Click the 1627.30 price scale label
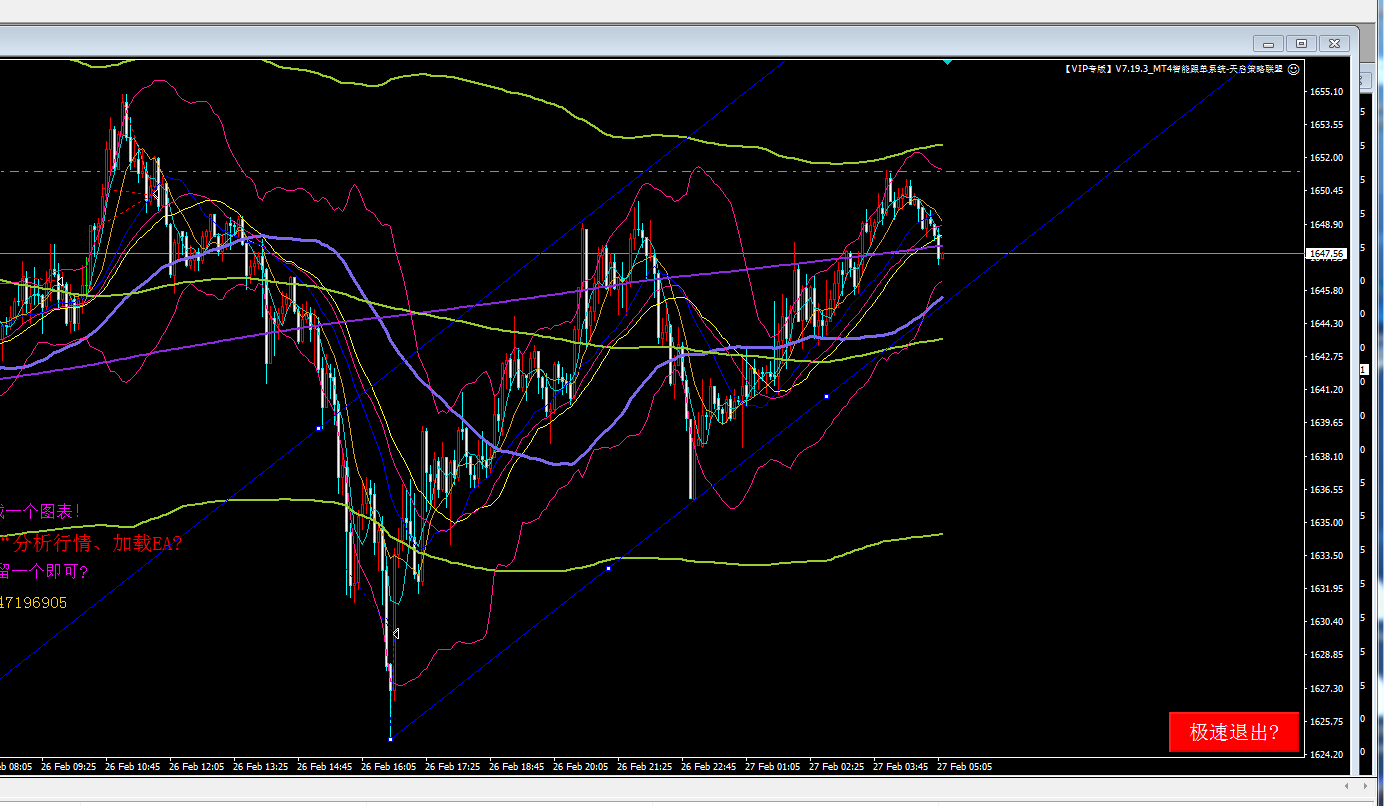 [1325, 688]
